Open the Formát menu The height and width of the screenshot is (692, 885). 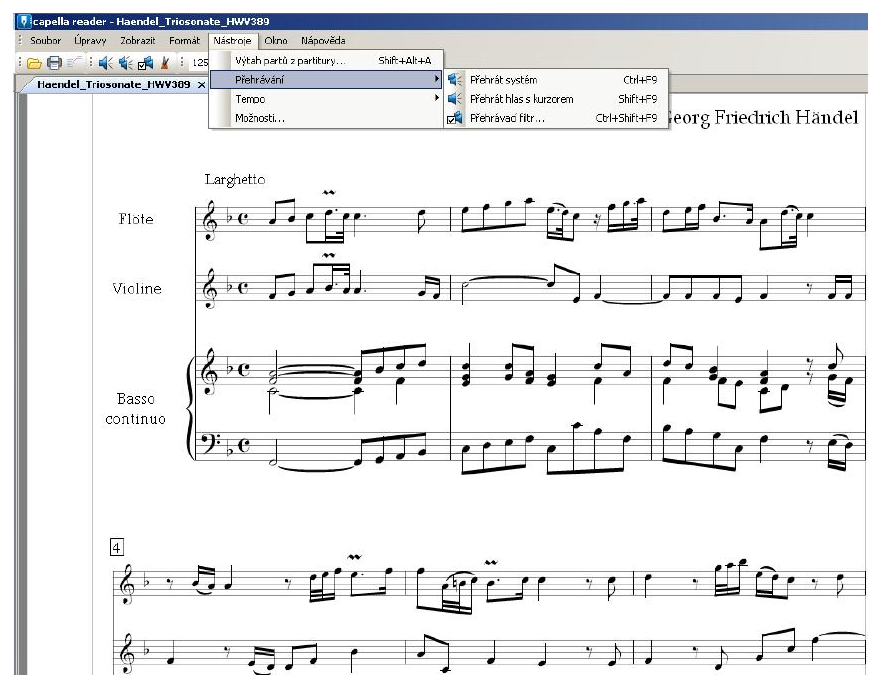pos(185,41)
